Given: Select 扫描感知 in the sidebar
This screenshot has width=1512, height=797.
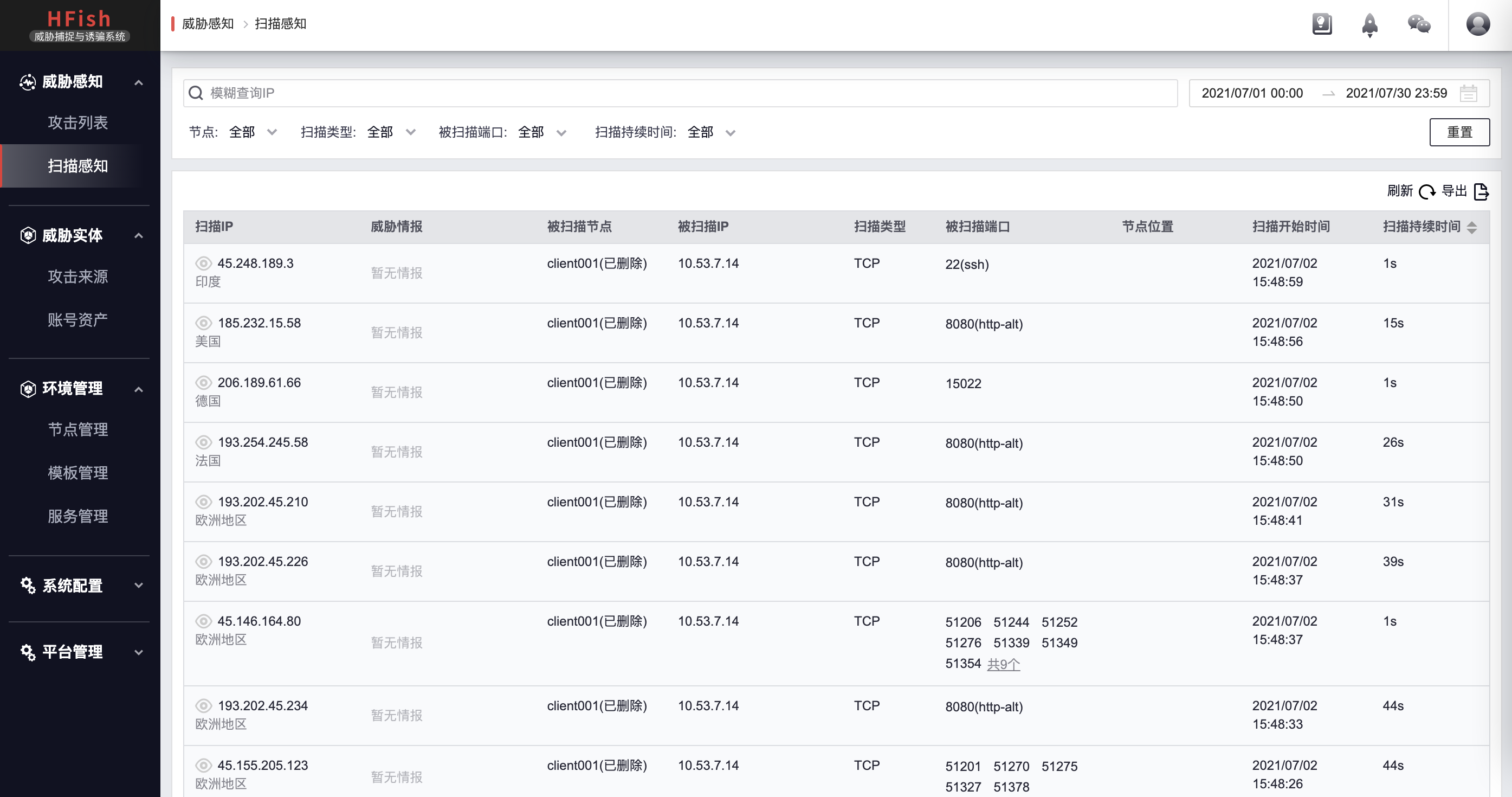Looking at the screenshot, I should coord(77,165).
